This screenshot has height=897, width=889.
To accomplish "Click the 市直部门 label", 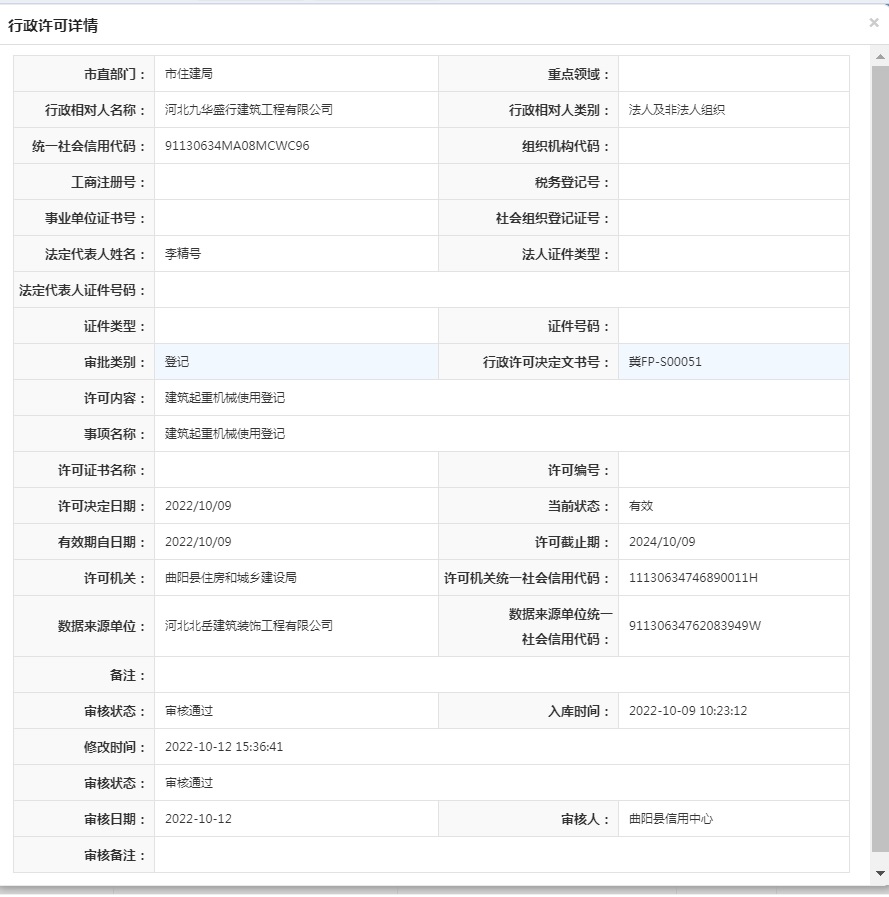I will [x=114, y=74].
